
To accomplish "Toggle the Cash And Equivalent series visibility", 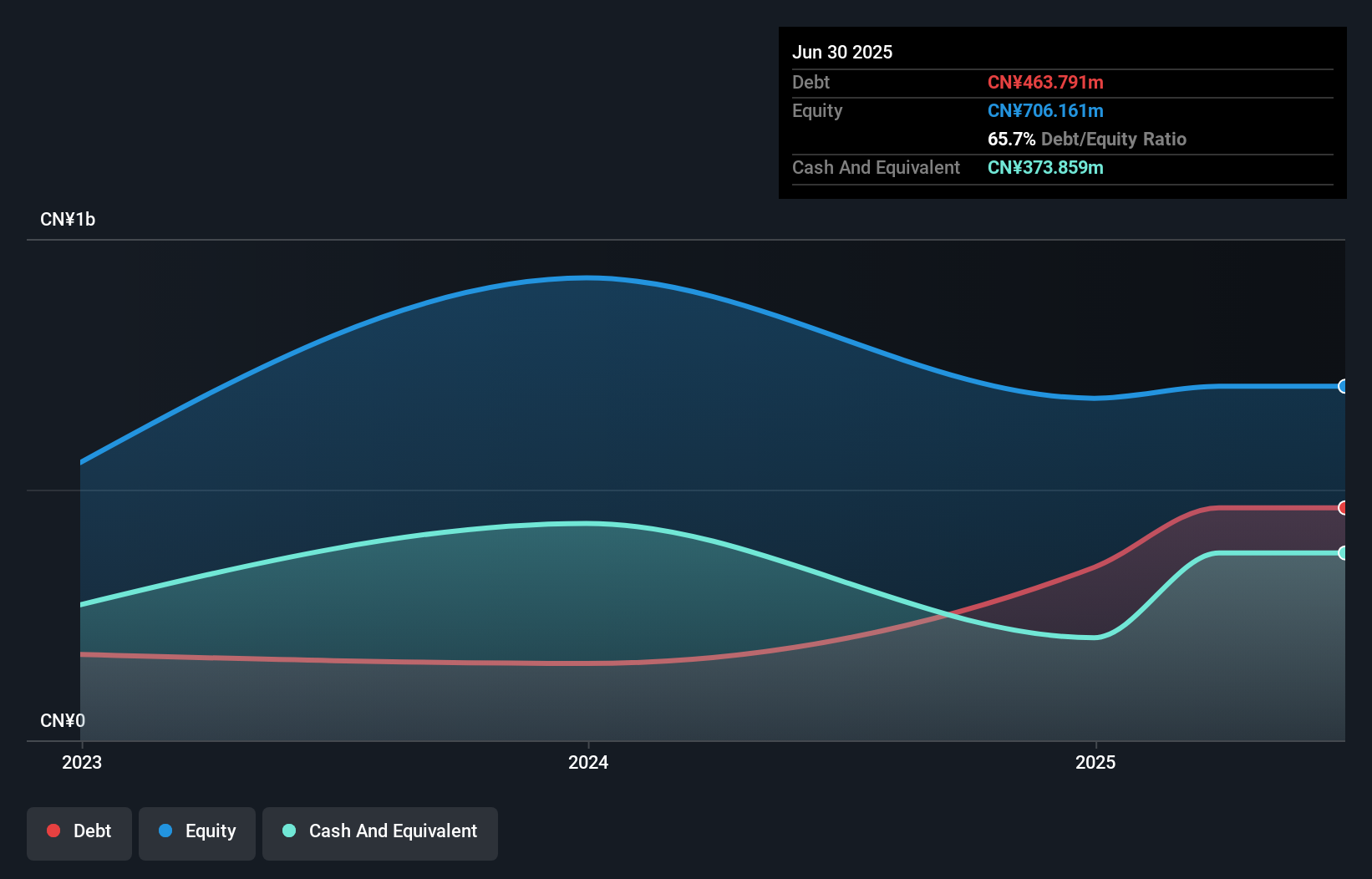I will click(380, 831).
